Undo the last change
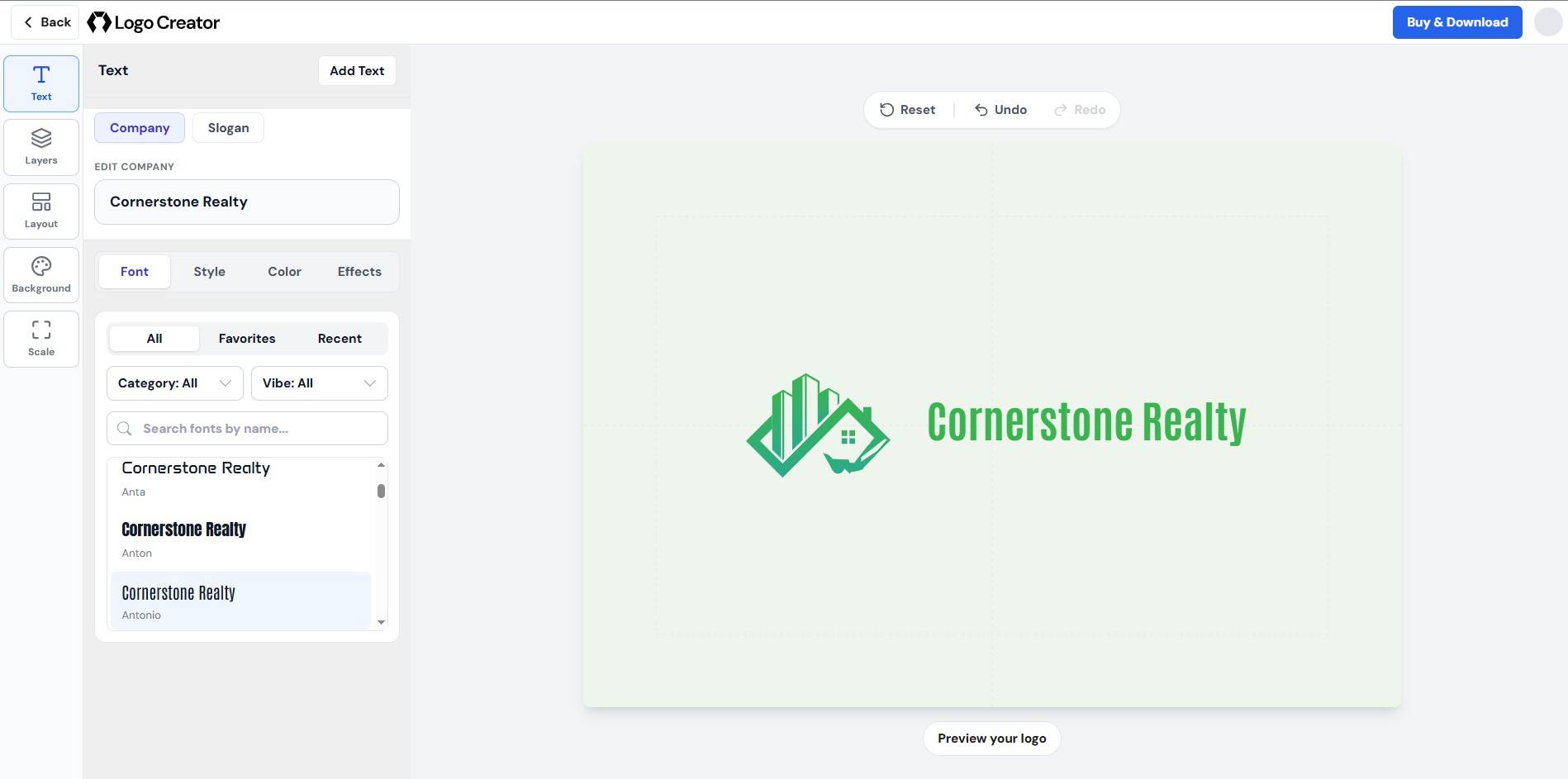 1000,110
